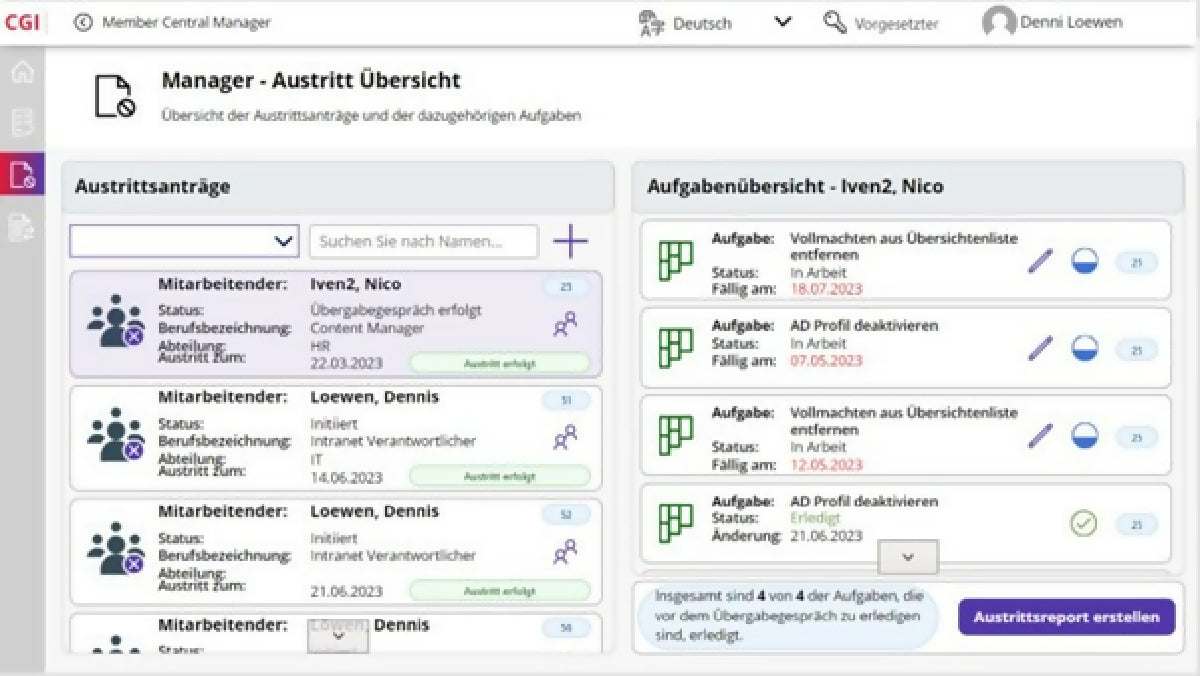Click the plus icon to add a new Austrittsantrag
This screenshot has height=676, width=1200.
[571, 241]
